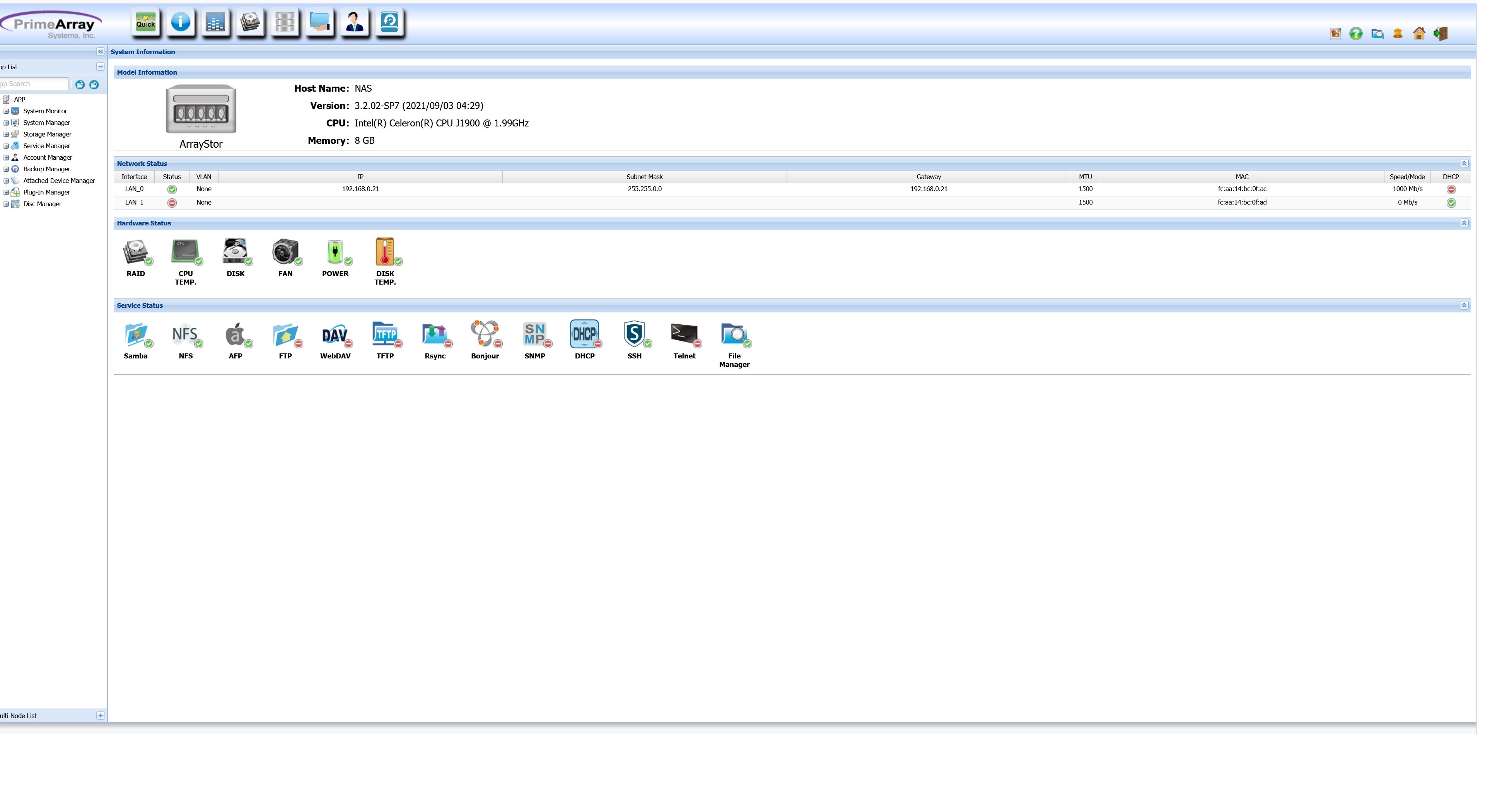Collapse the left sidebar with double-arrow

point(100,52)
